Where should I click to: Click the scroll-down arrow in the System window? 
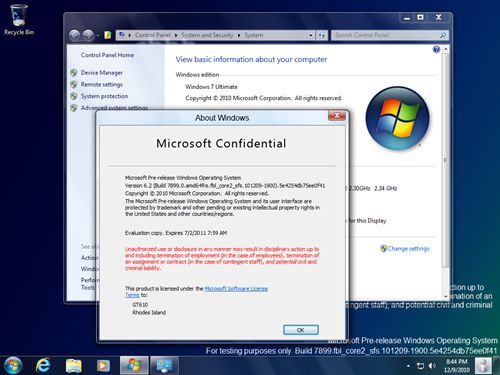pyautogui.click(x=445, y=296)
